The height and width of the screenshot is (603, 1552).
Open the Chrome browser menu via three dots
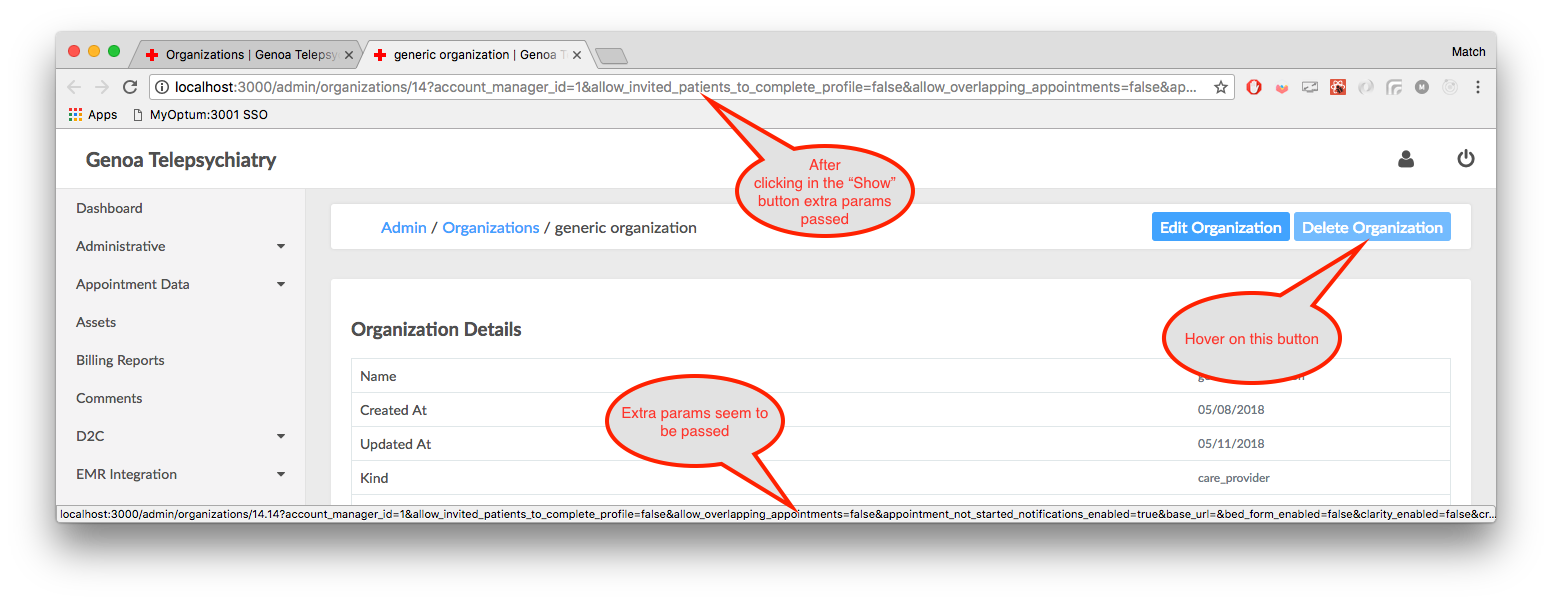coord(1478,87)
